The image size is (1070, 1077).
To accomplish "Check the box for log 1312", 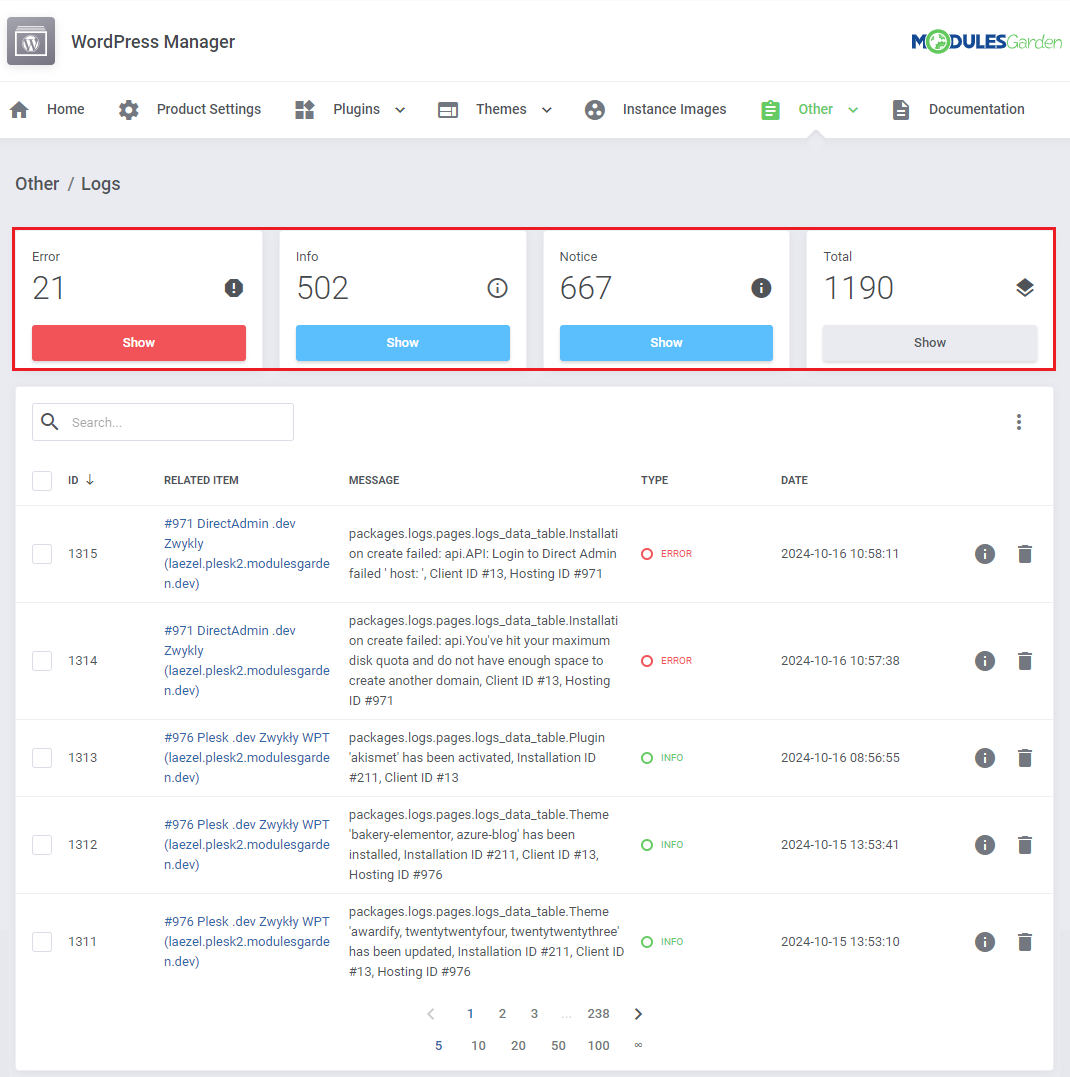I will (42, 845).
